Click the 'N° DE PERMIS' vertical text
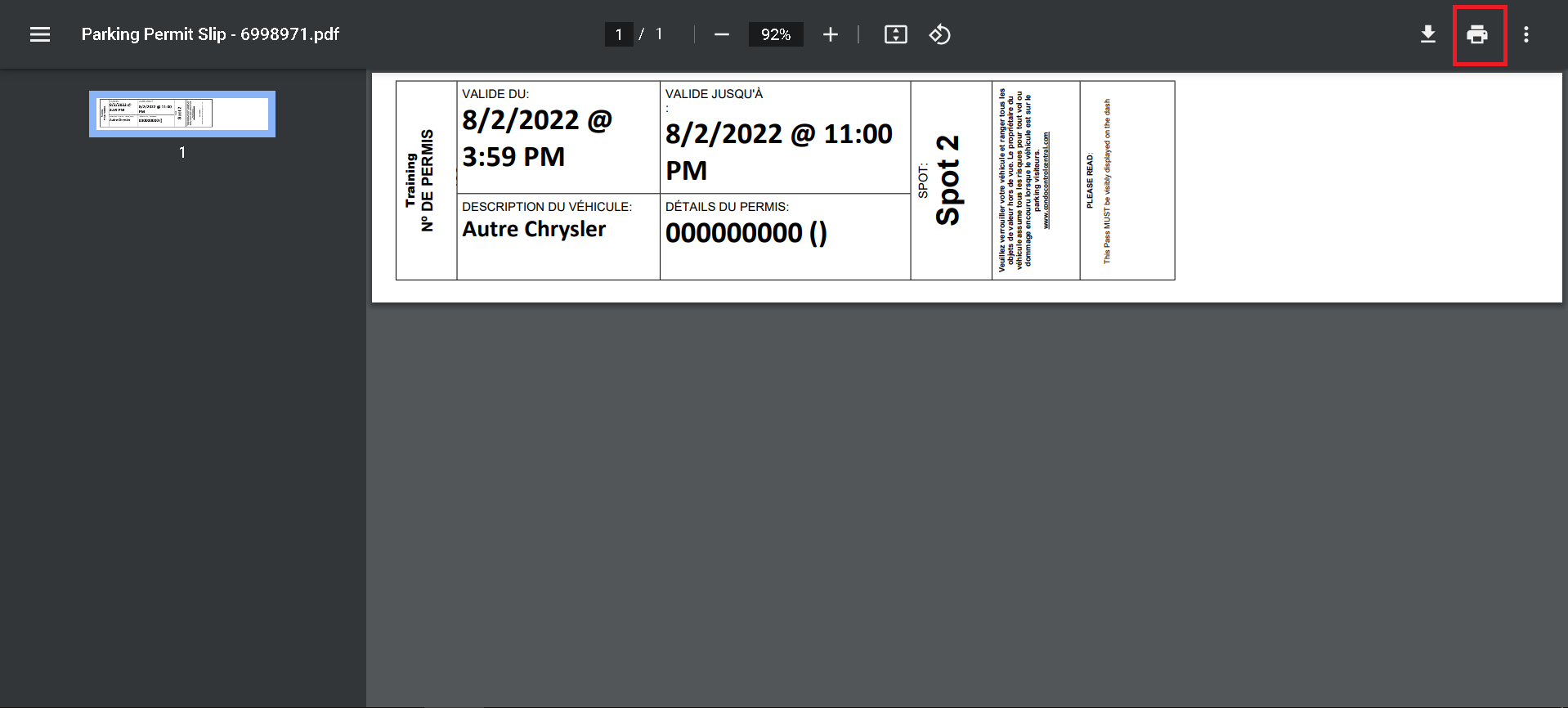 (x=427, y=181)
